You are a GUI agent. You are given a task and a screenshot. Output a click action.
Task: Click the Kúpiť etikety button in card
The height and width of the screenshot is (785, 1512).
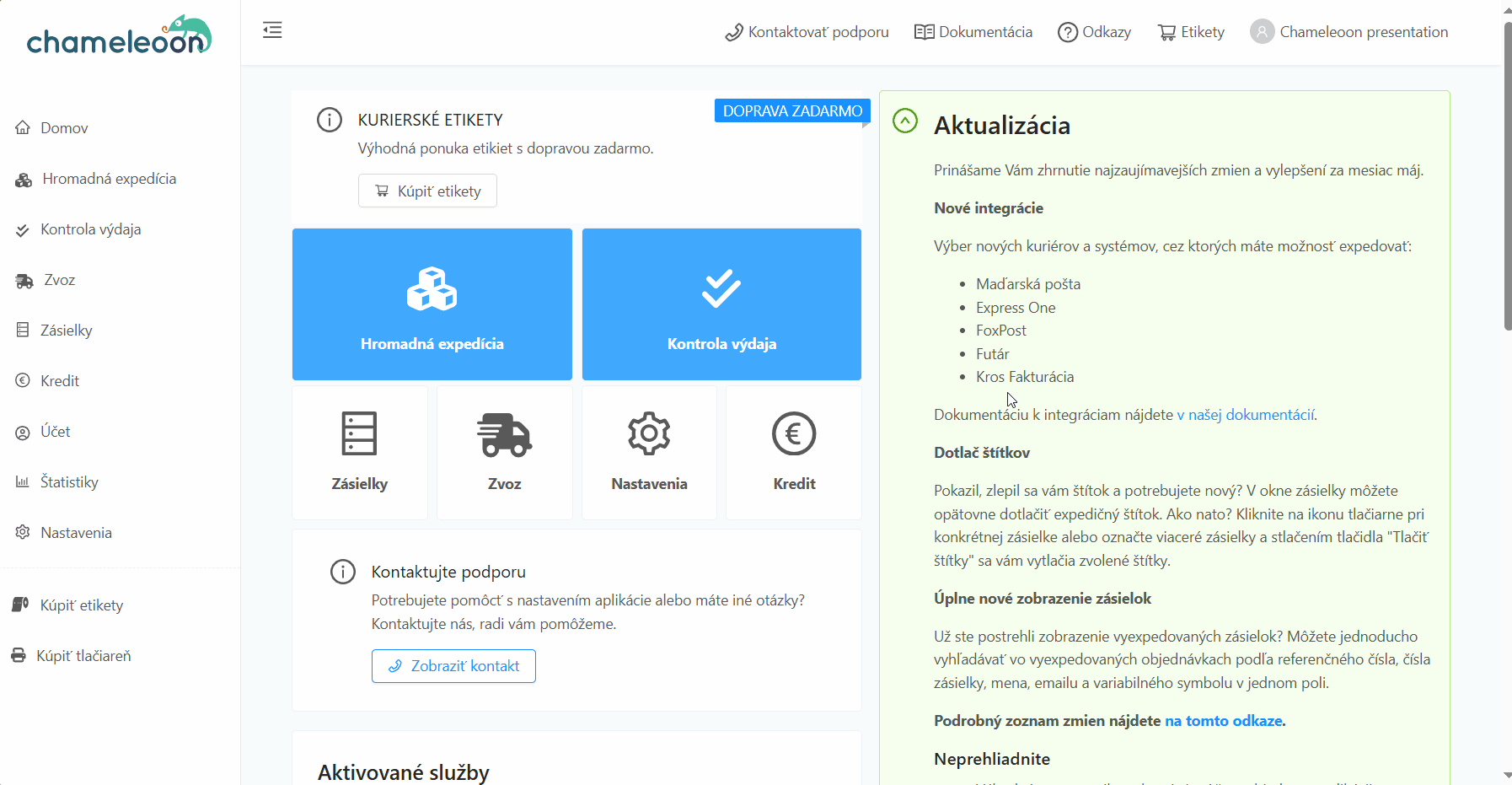[427, 191]
